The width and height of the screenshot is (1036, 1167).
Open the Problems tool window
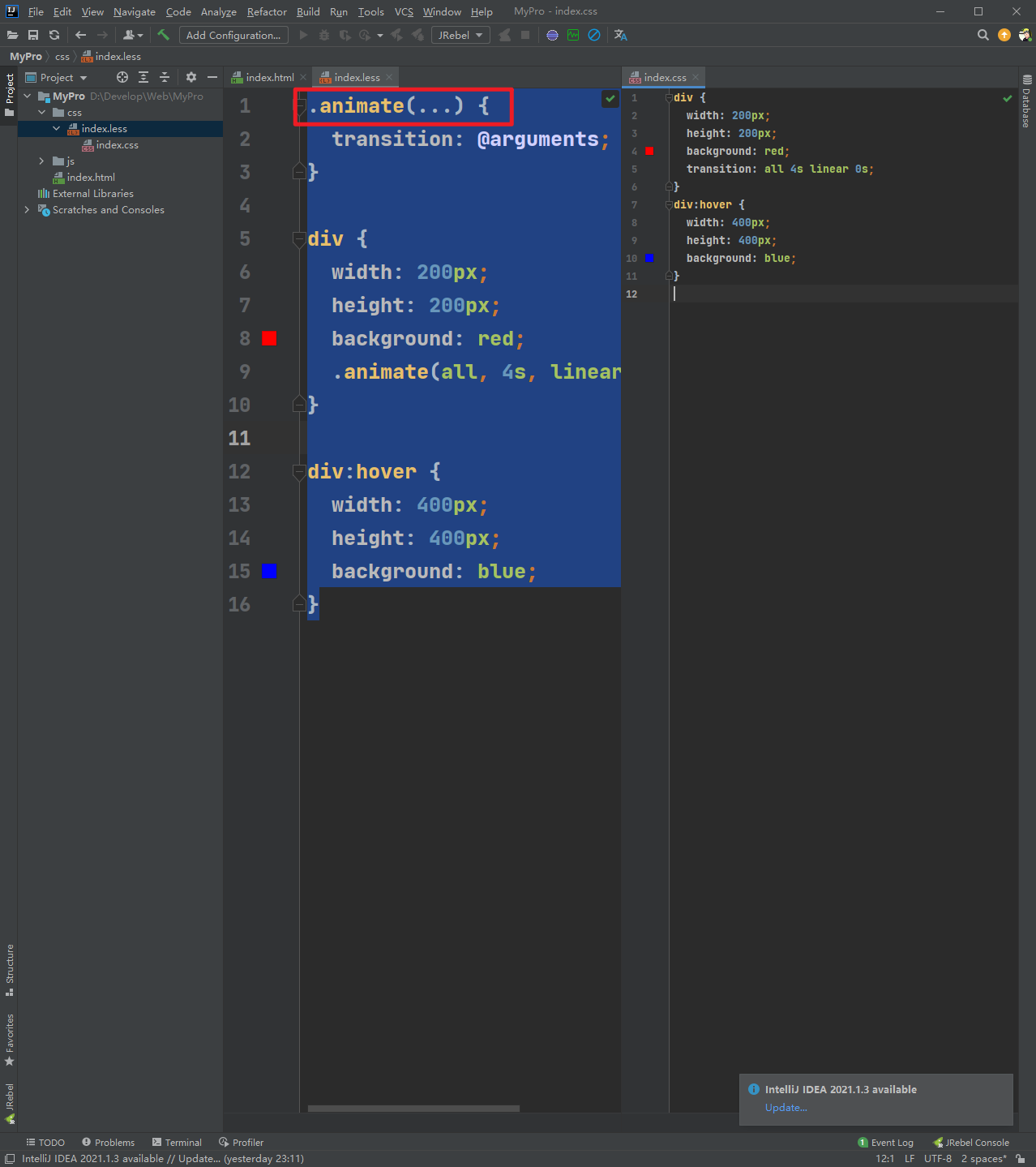pyautogui.click(x=108, y=1142)
